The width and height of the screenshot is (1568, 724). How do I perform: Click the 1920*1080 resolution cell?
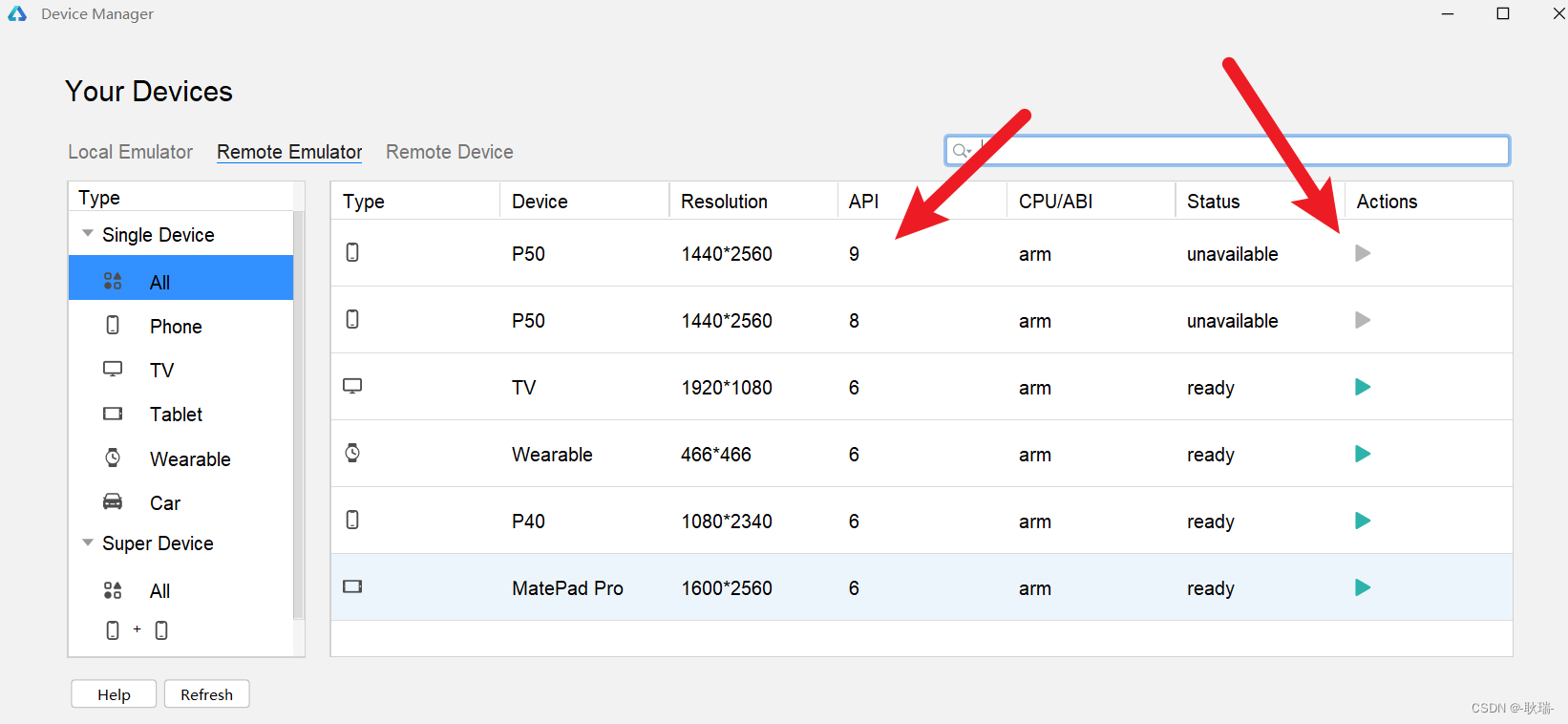coord(727,388)
